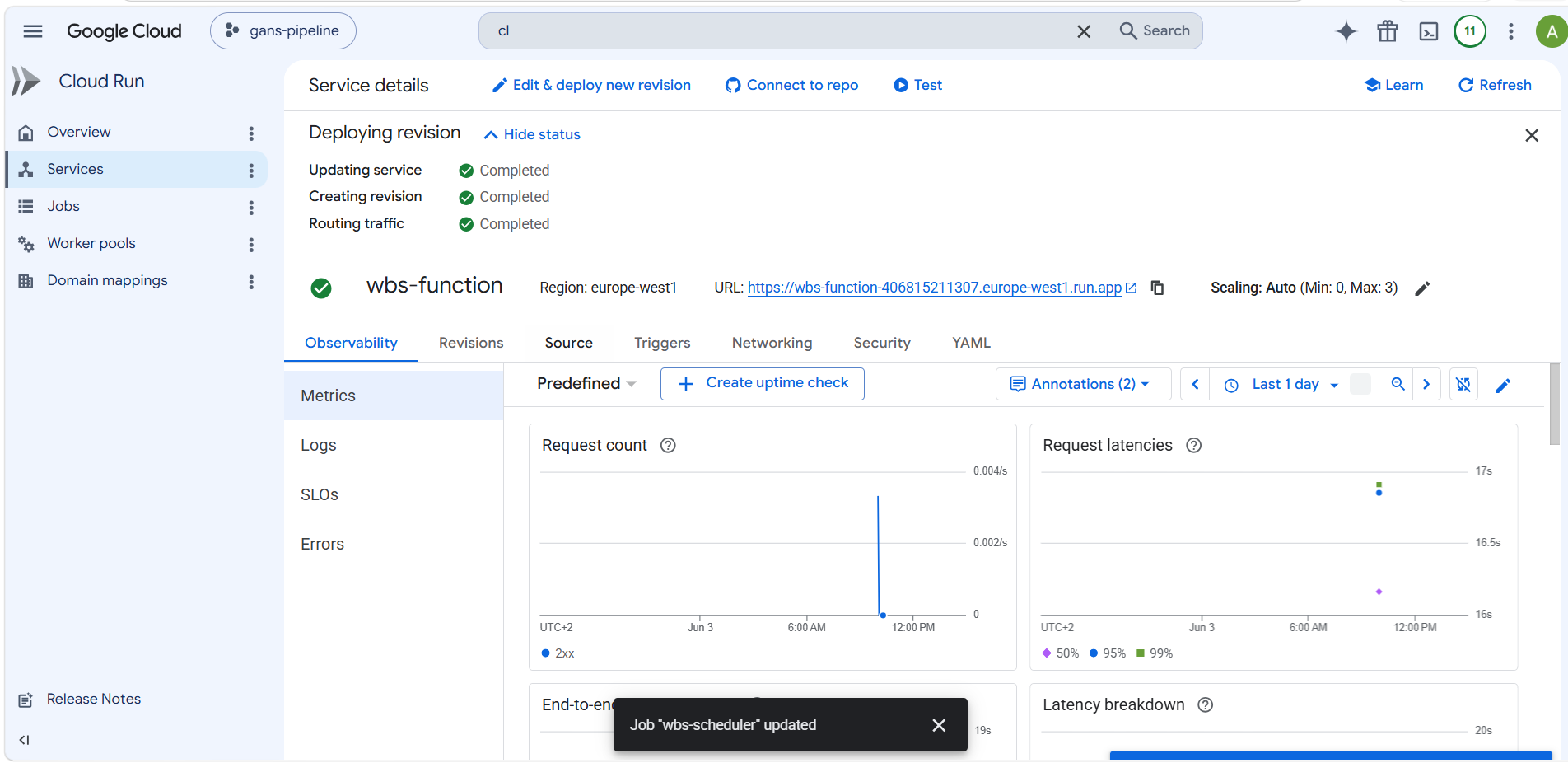The width and height of the screenshot is (1568, 763).
Task: Activate Cloud Shell terminal icon
Action: [x=1429, y=31]
